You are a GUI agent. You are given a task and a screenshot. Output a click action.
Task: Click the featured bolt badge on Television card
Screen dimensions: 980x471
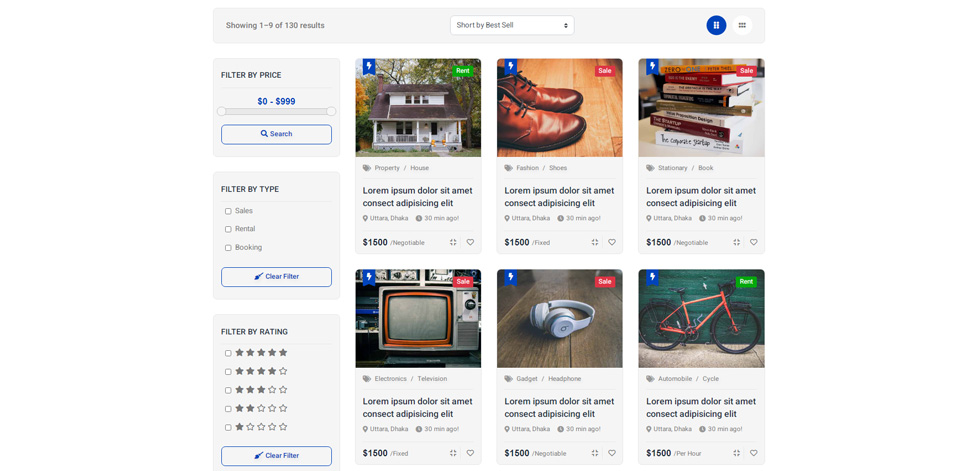click(x=369, y=277)
